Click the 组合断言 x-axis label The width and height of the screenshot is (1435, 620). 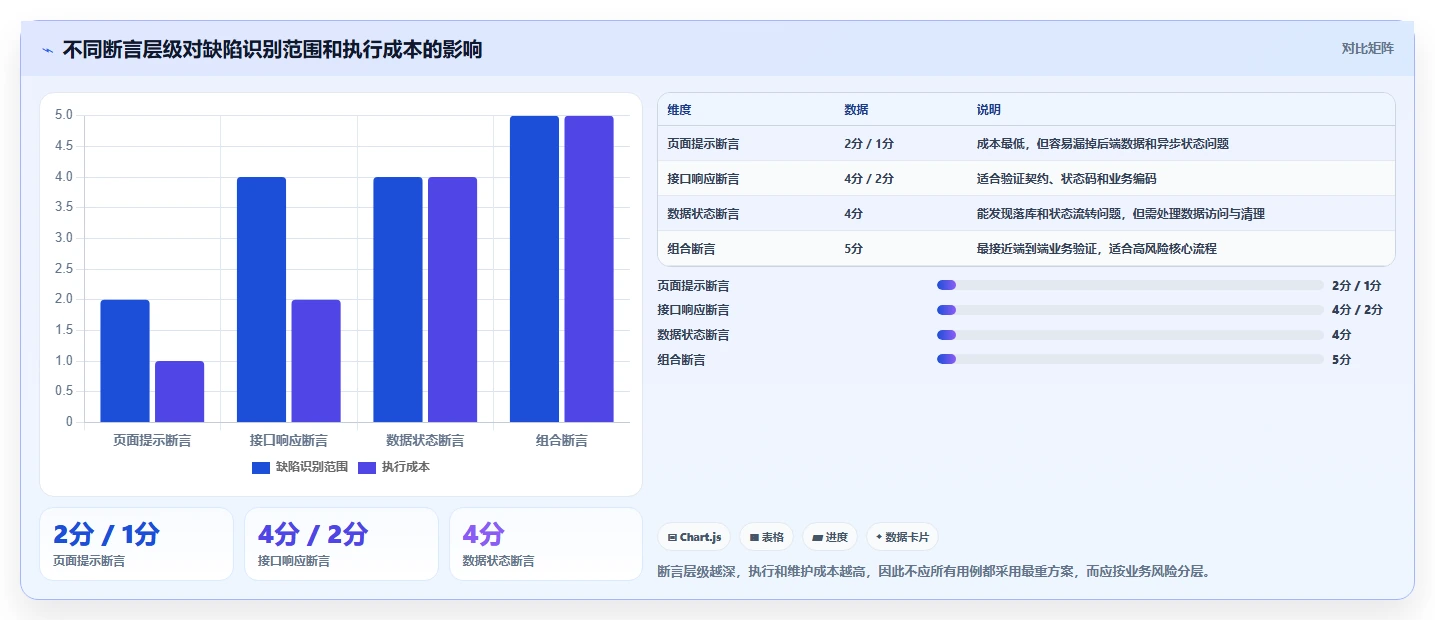(562, 440)
